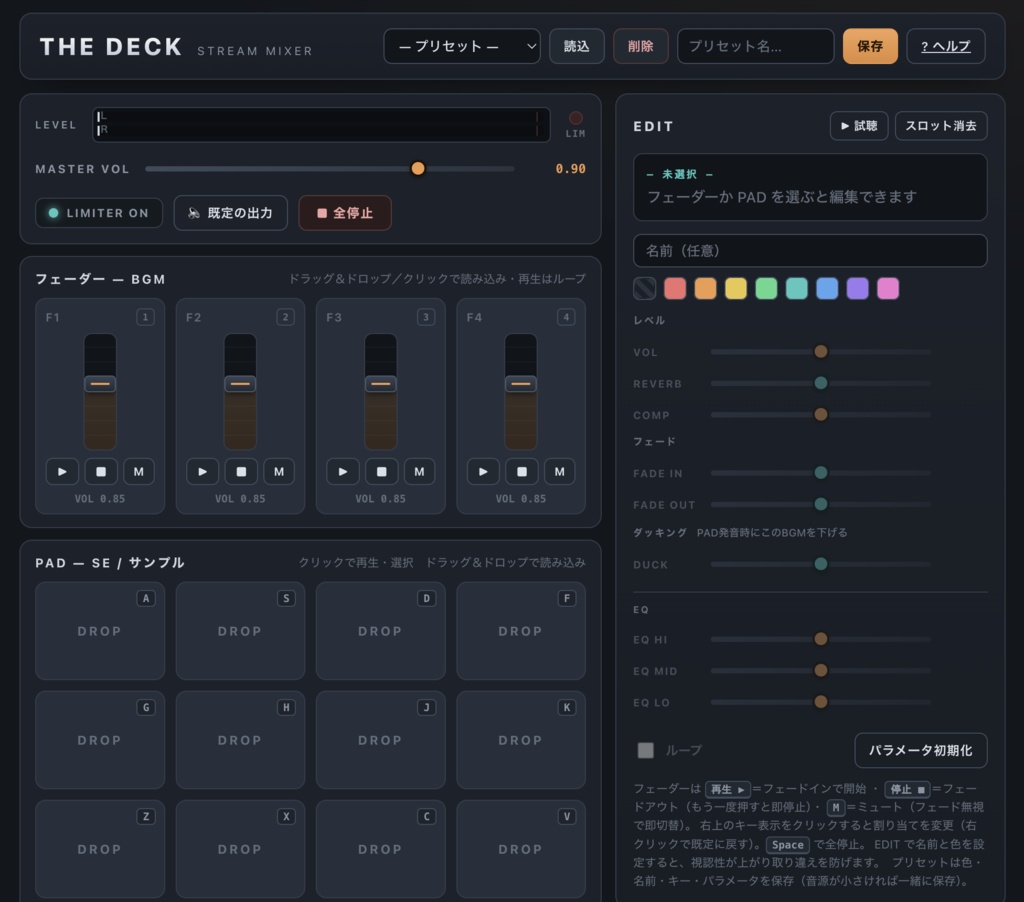The image size is (1024, 902).
Task: Open the プリセット dropdown
Action: coord(462,46)
